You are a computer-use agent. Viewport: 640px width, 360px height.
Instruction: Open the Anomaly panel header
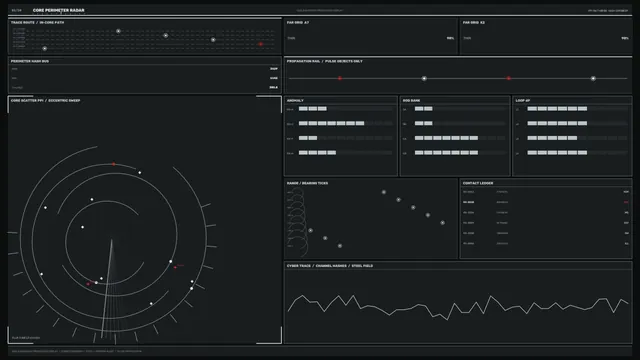point(295,100)
